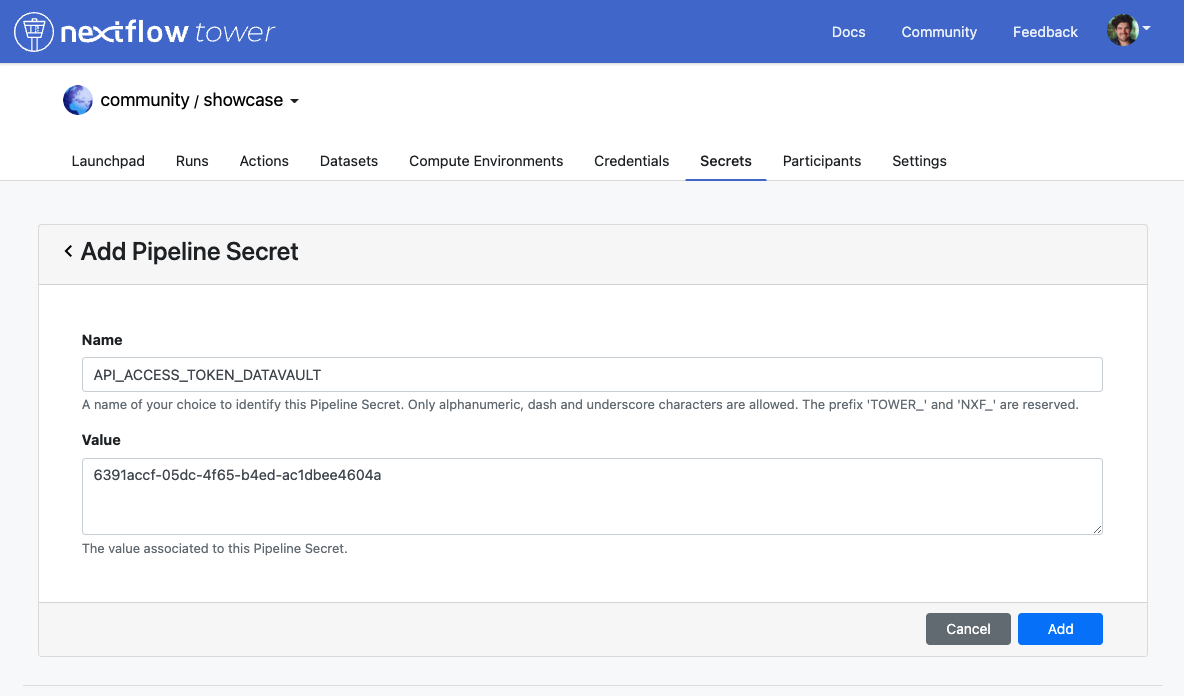Collapse the Add Pipeline Secret panel via chevron

[68, 251]
